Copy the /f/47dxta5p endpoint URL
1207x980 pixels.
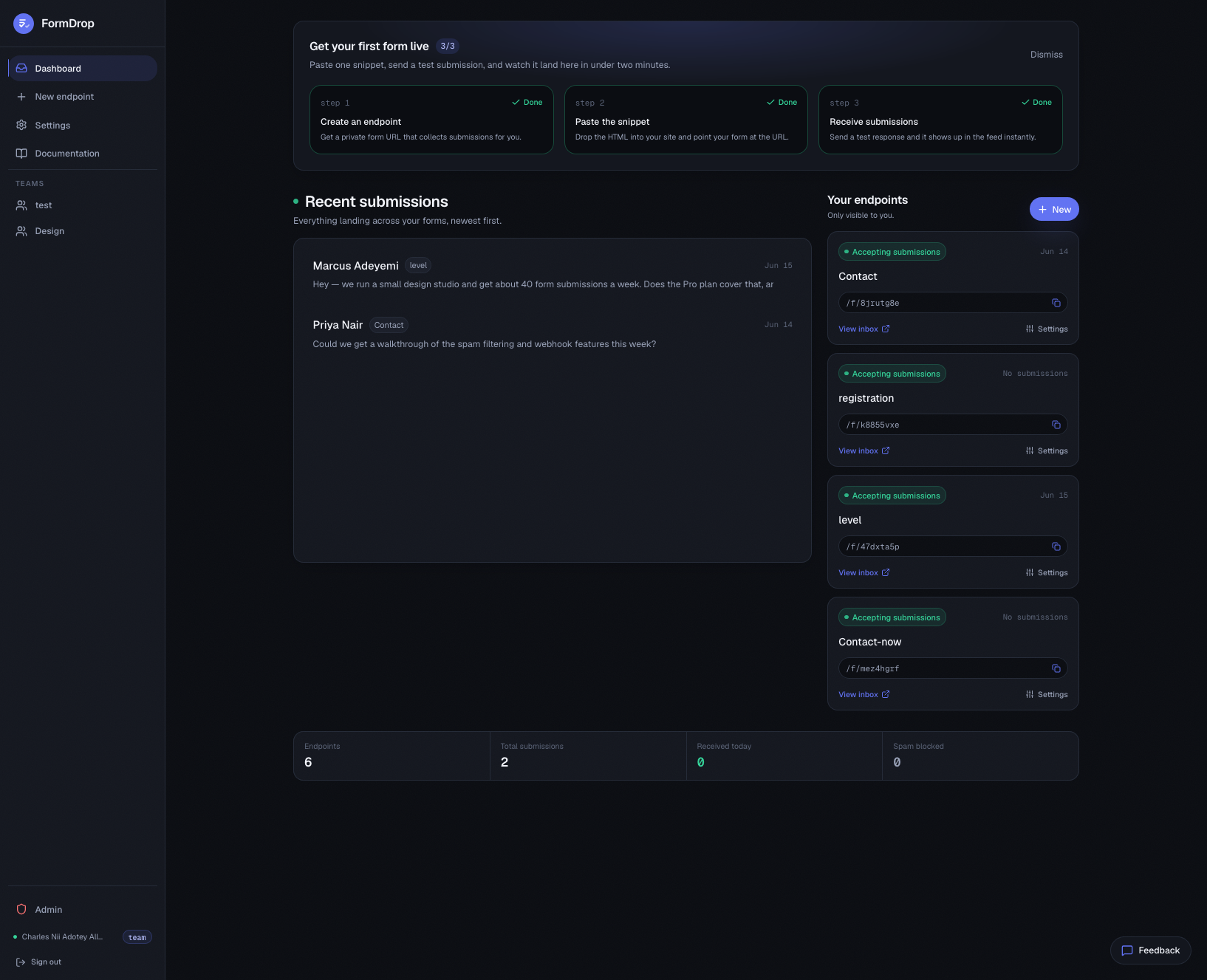1056,547
